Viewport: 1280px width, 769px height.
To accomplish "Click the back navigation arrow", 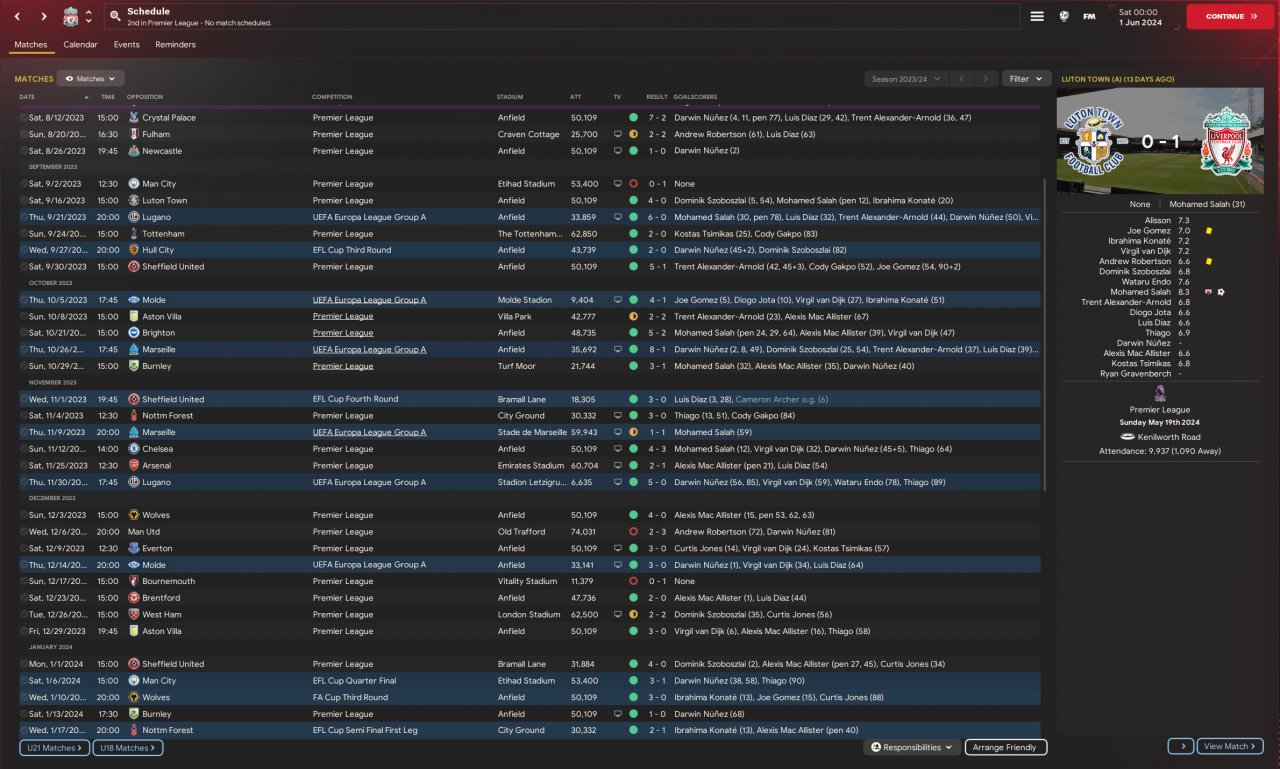I will 17,16.
